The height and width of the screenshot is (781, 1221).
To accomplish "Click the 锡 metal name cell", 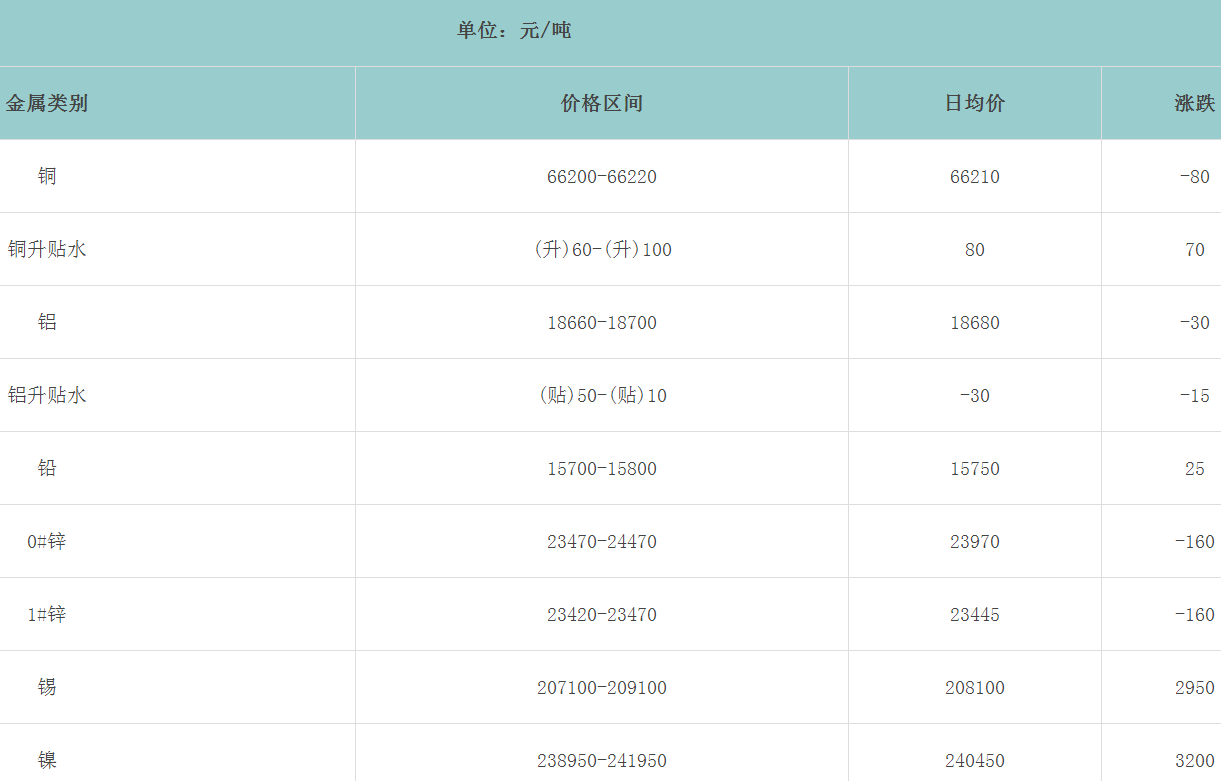I will [x=47, y=687].
